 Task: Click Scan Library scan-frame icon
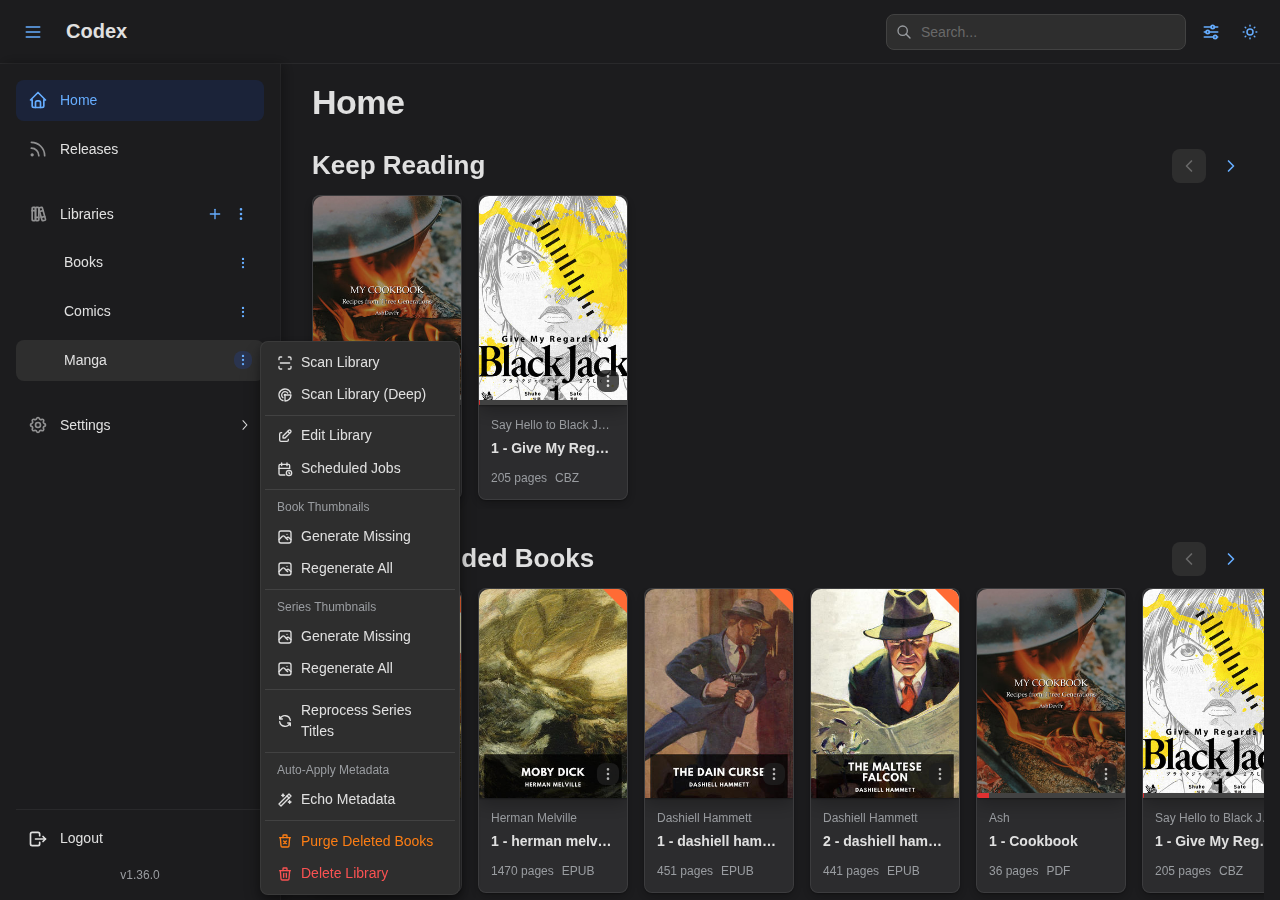click(285, 363)
